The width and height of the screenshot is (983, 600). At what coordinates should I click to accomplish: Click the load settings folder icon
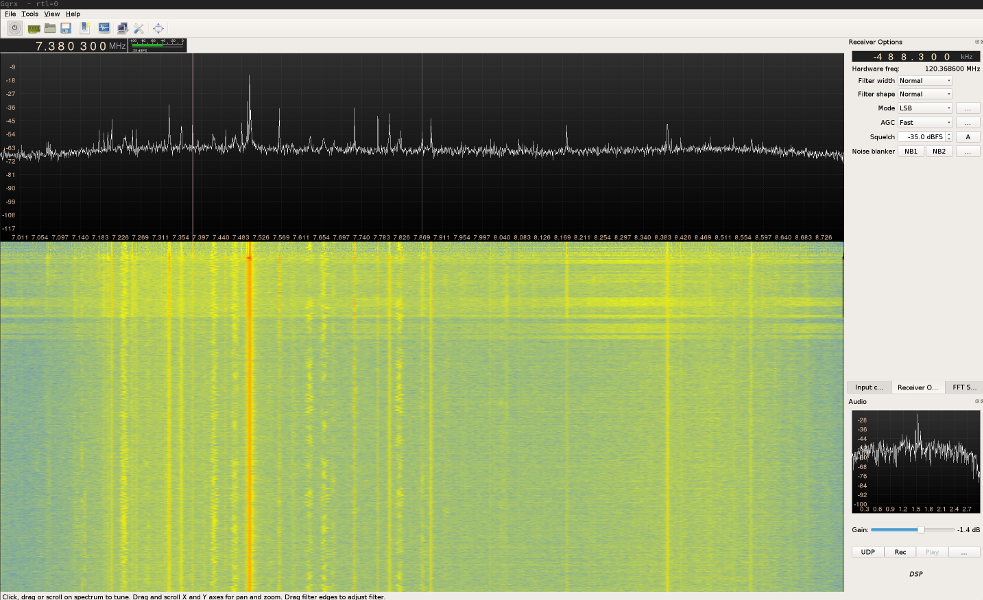click(x=50, y=28)
